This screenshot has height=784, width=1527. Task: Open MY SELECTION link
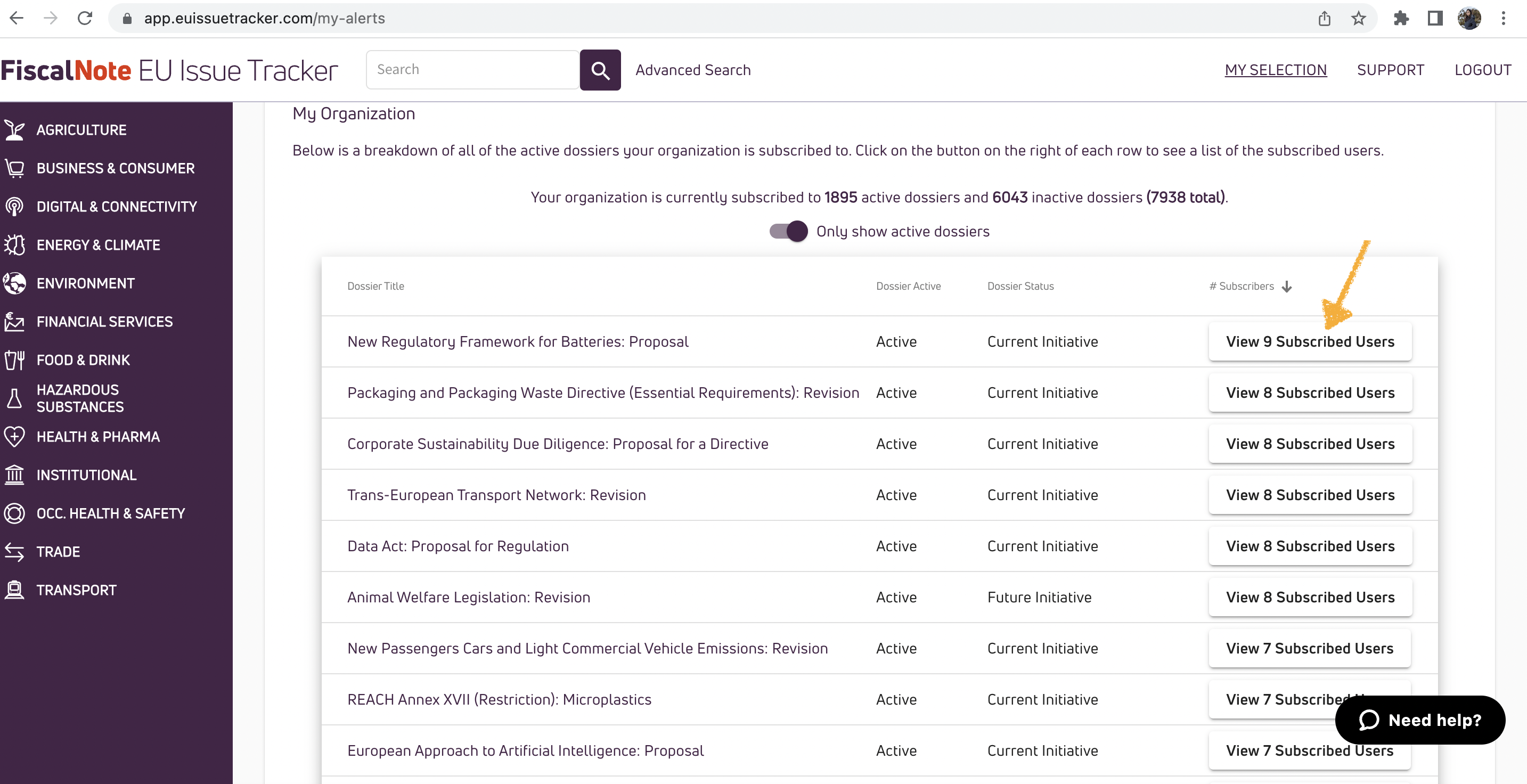[1276, 70]
